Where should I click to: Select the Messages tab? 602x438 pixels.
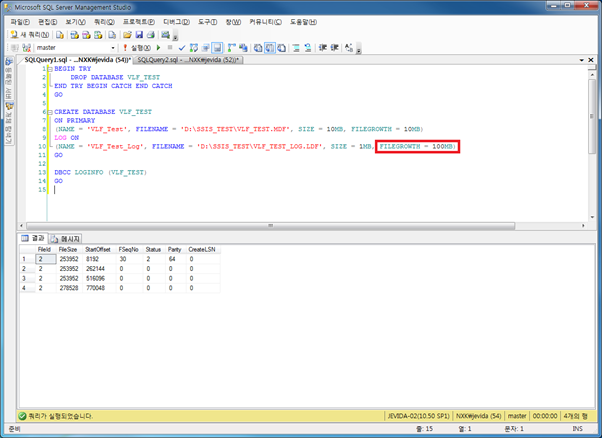pyautogui.click(x=65, y=239)
